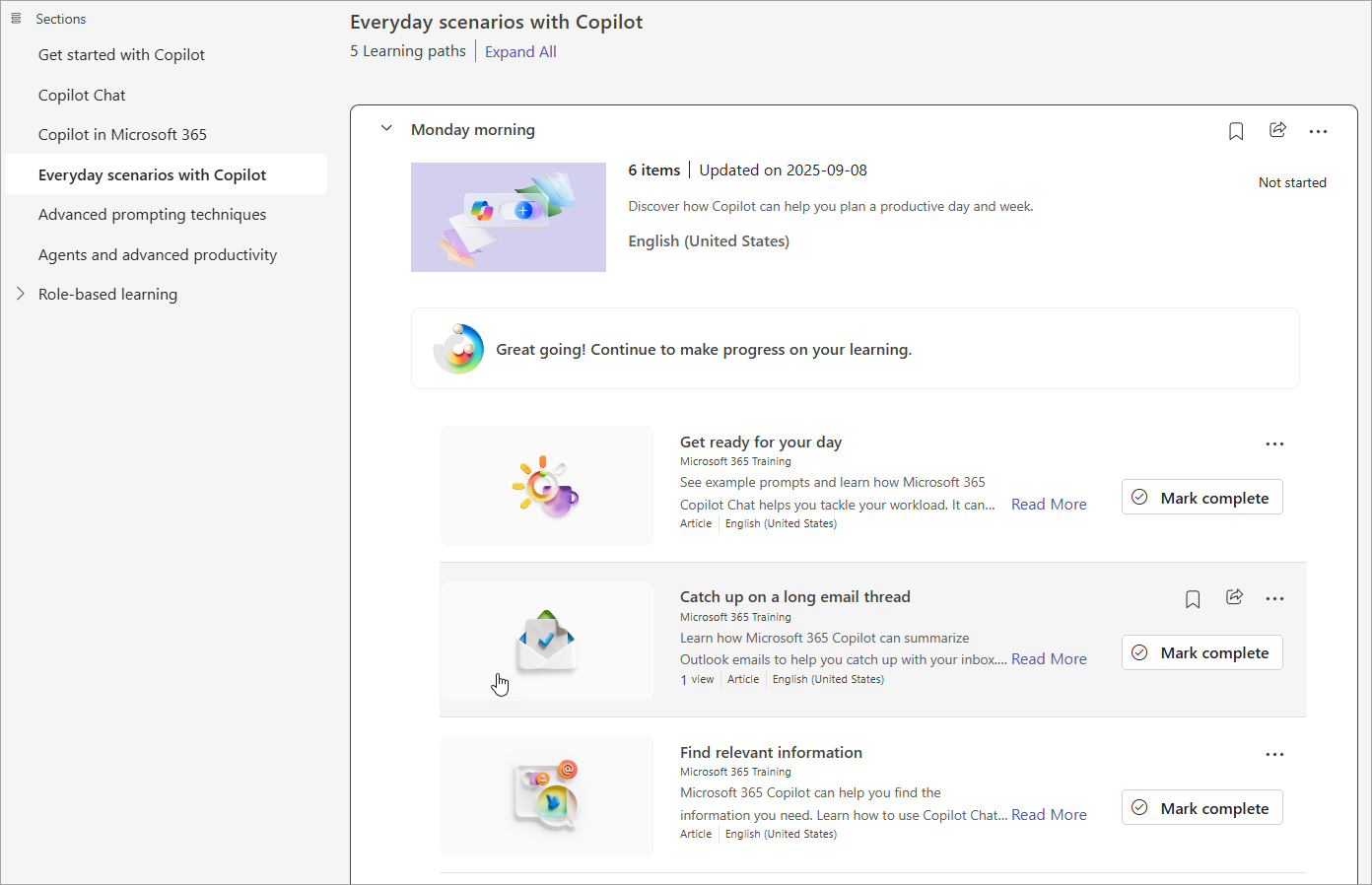Mark Catch up on a long email thread complete
The image size is (1372, 885).
click(1201, 652)
